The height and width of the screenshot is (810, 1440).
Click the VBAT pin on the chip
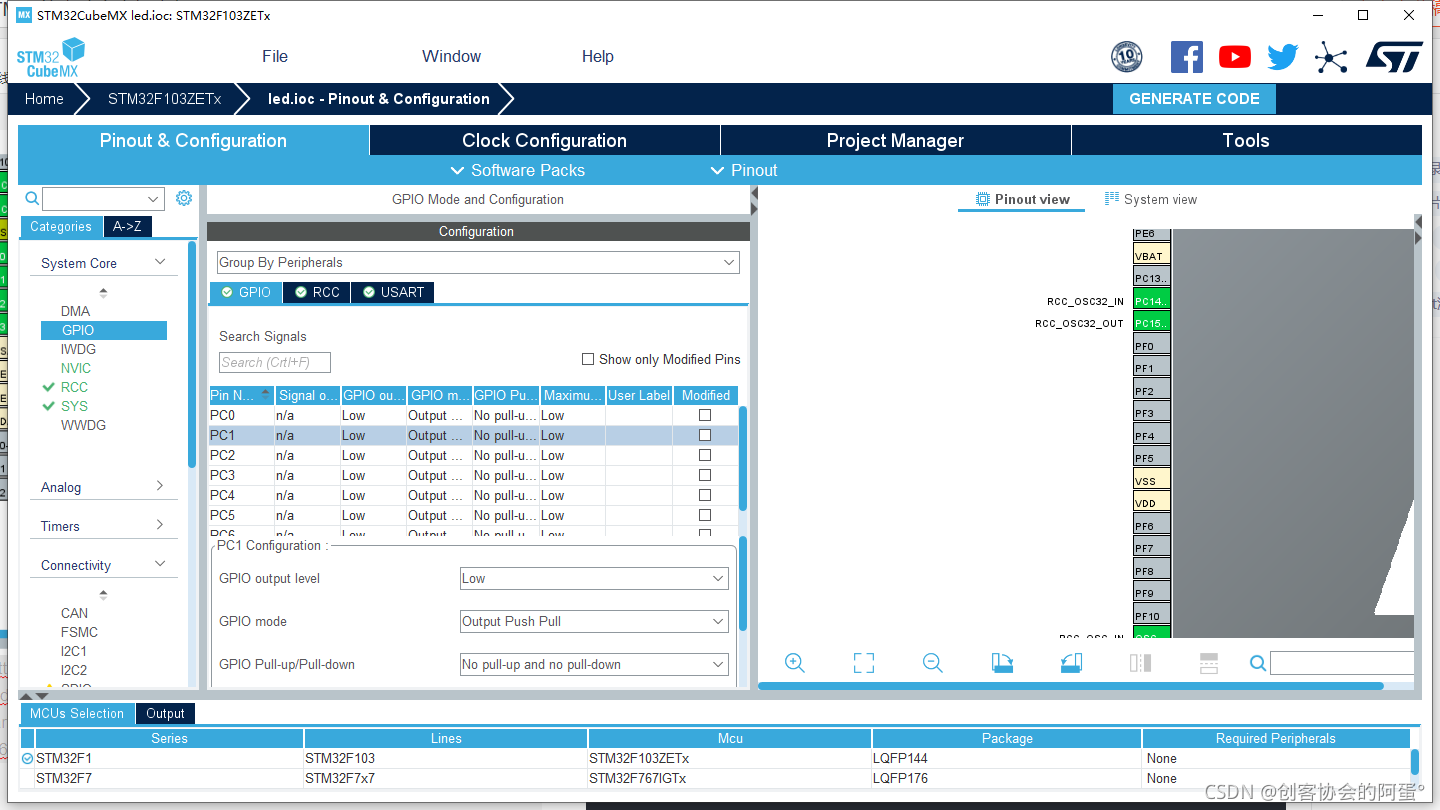pyautogui.click(x=1151, y=255)
